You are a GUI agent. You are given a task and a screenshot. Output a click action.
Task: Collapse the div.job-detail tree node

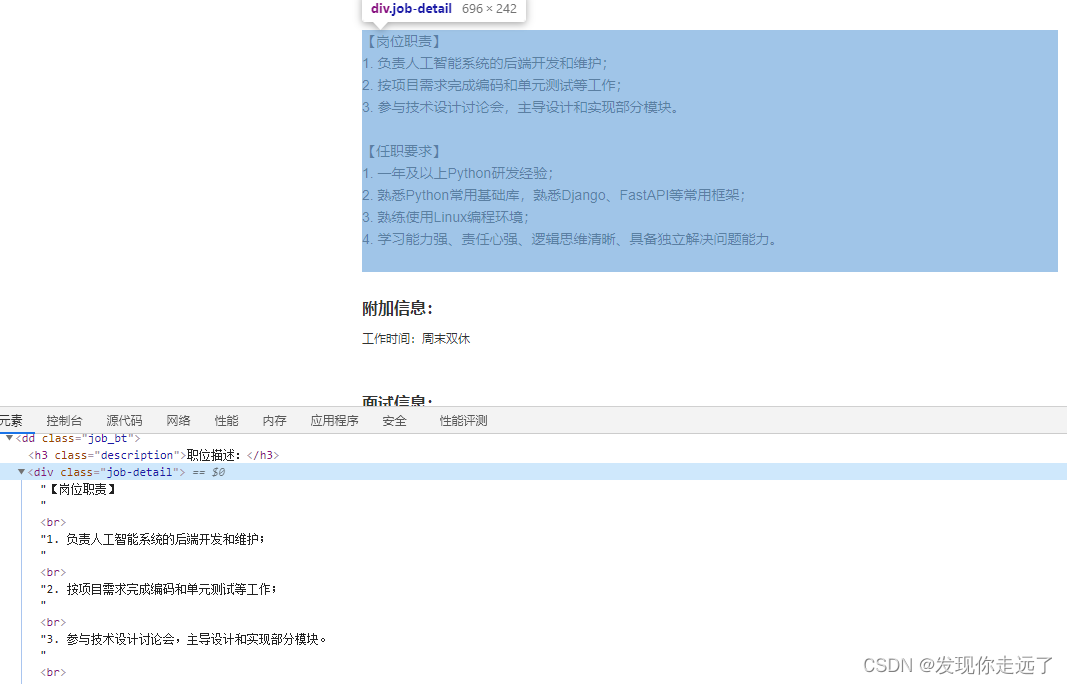click(22, 471)
